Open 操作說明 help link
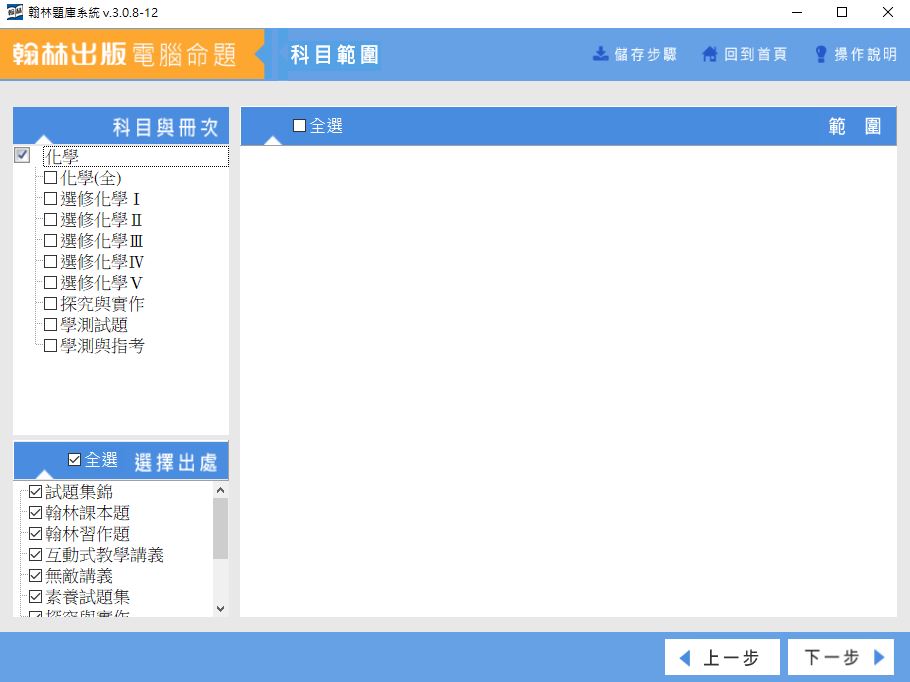The width and height of the screenshot is (910, 682). click(856, 55)
